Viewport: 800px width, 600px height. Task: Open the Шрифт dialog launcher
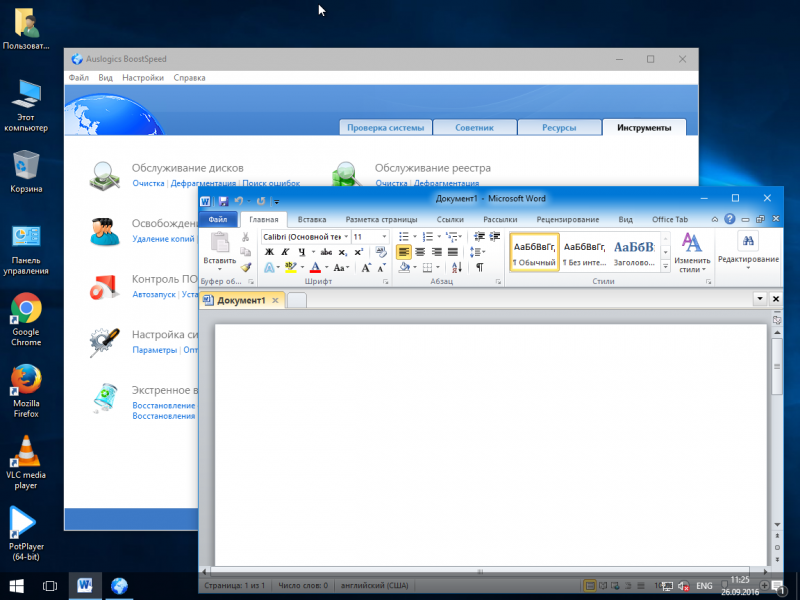click(x=385, y=282)
